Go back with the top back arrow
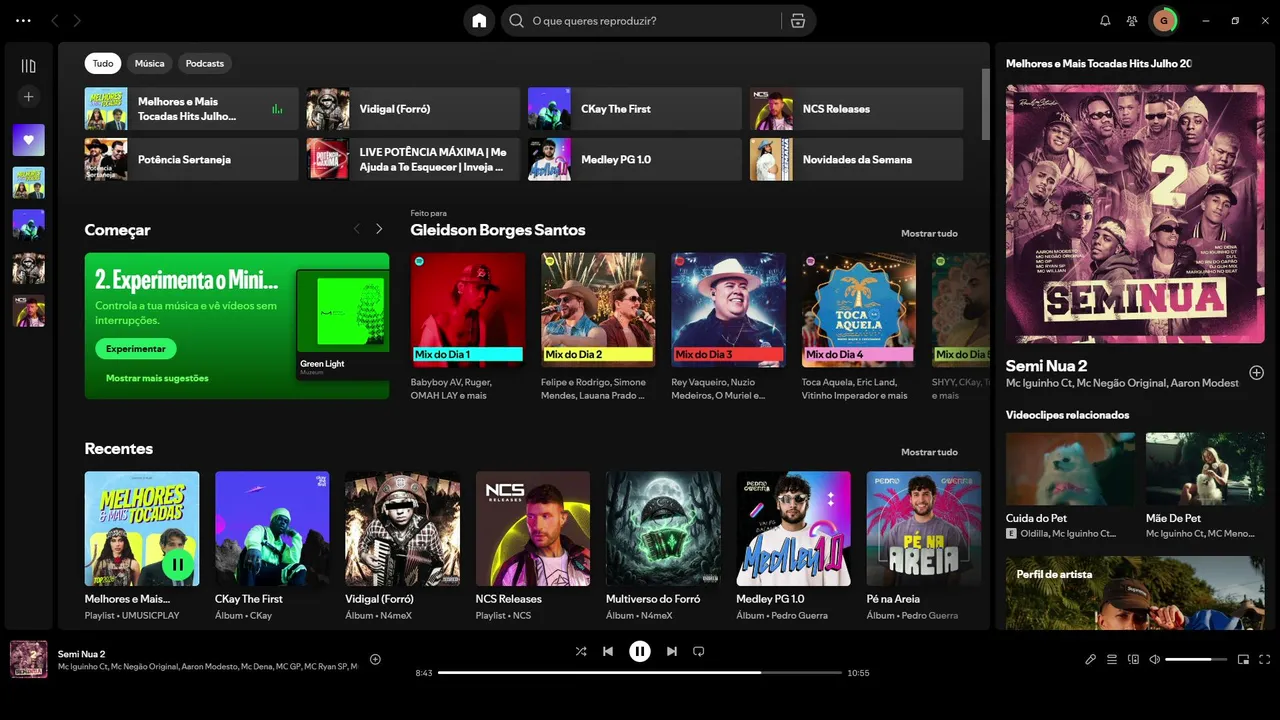Screen dimensions: 1280x720 (x=55, y=20)
